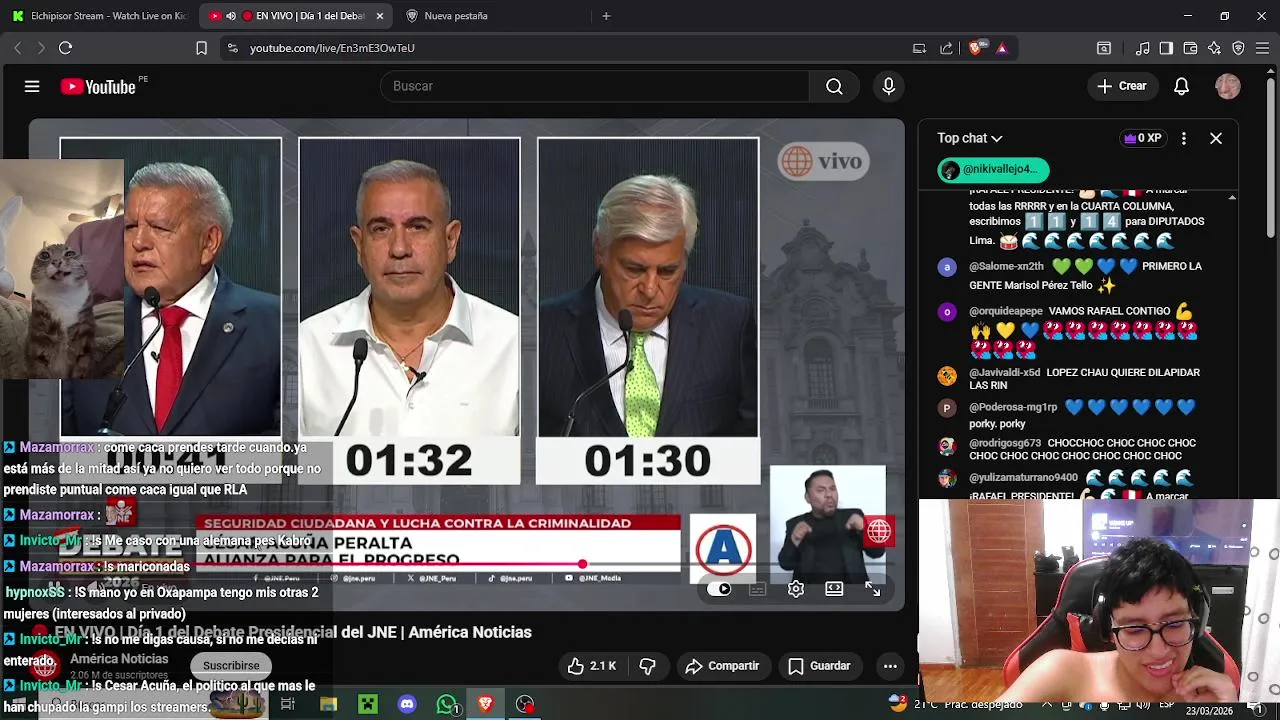View site information icon in address bar
1280x720 pixels.
click(x=232, y=48)
